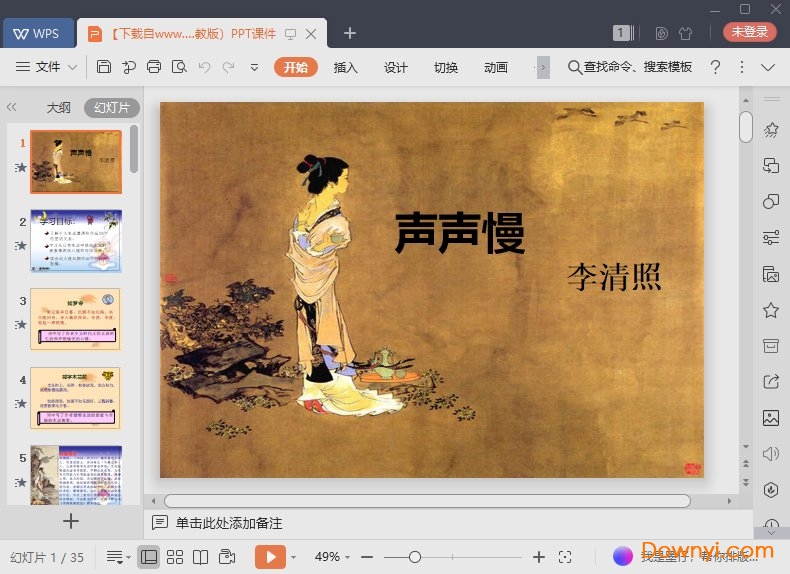Open the help question mark icon
The height and width of the screenshot is (574, 790).
[x=715, y=67]
